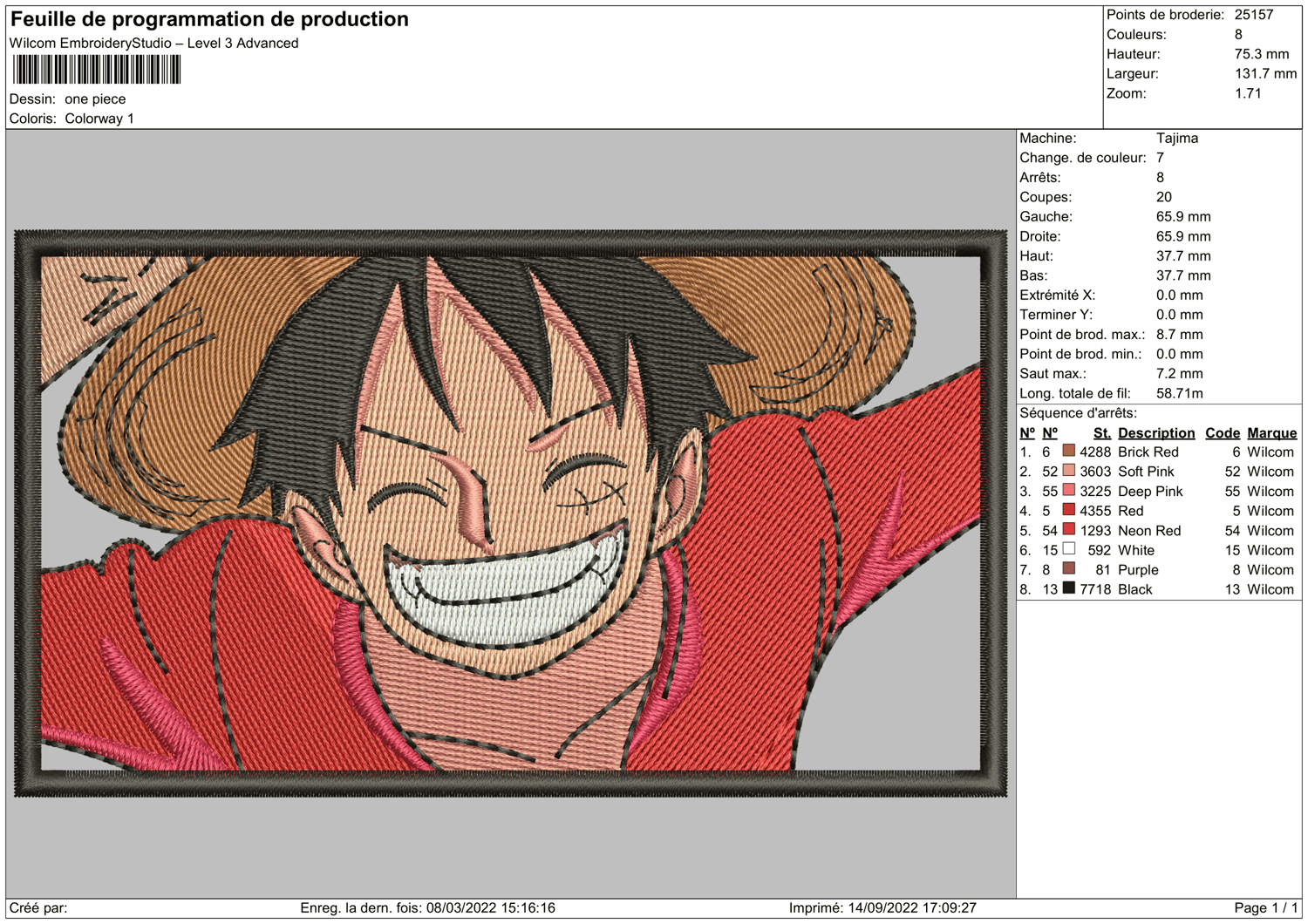1308x924 pixels.
Task: Click the 'Deep Pink' description text
Action: [1150, 492]
